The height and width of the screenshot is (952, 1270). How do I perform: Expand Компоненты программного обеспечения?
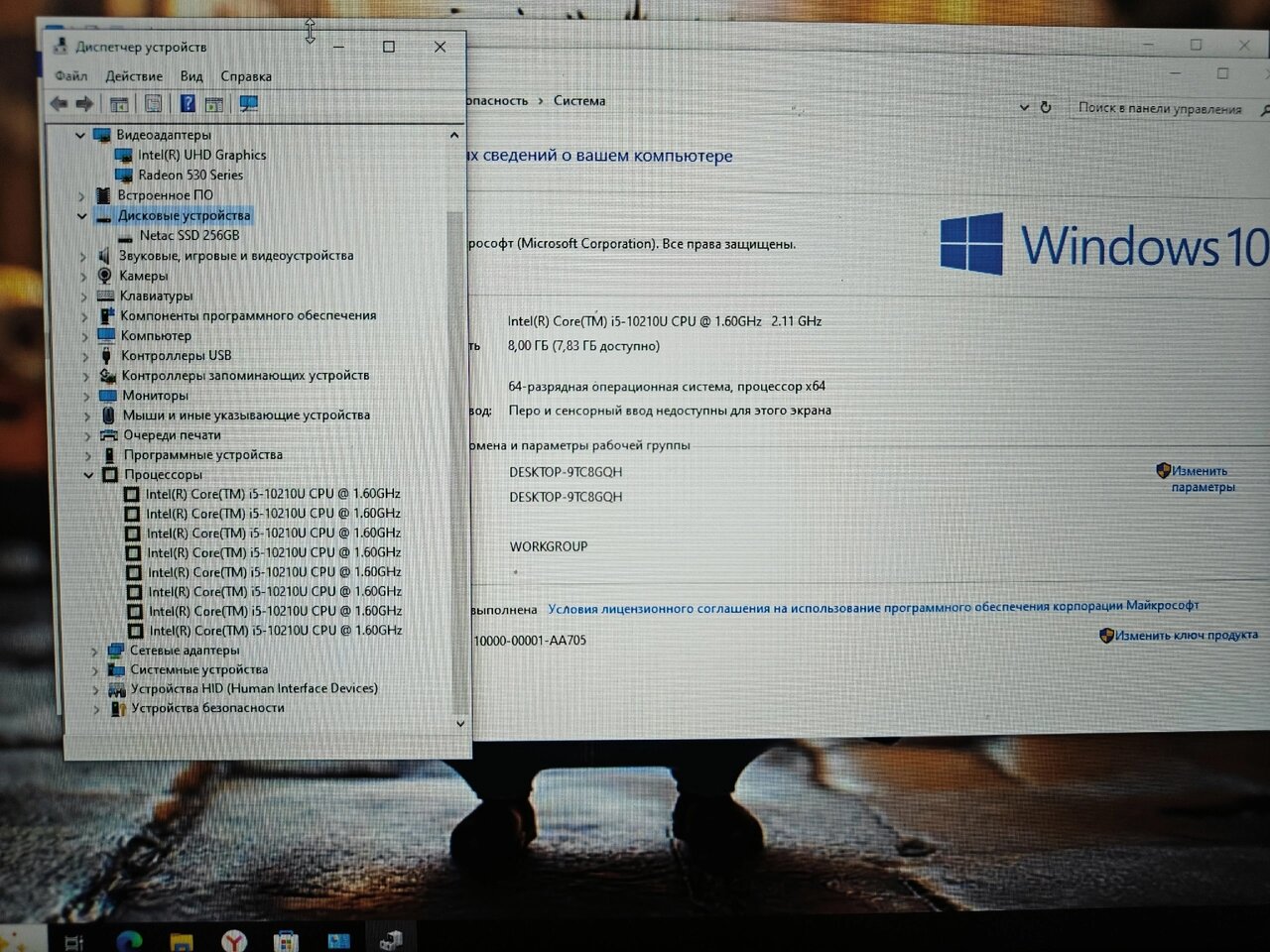[84, 315]
